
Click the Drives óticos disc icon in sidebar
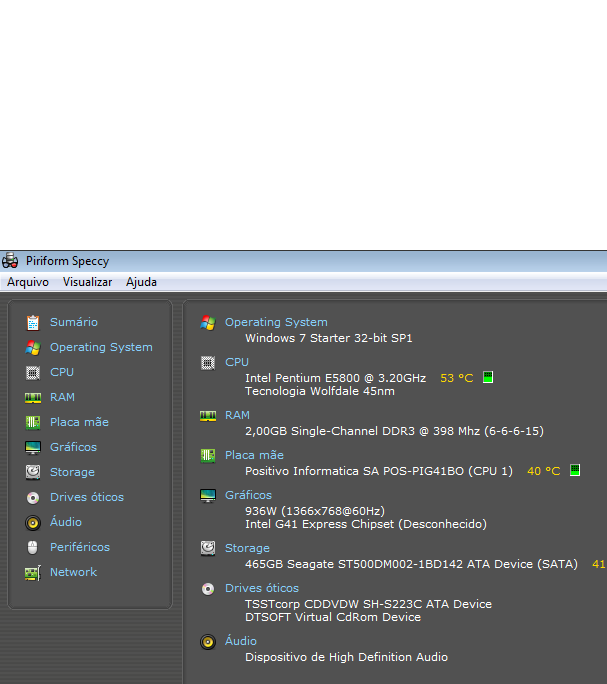coord(33,498)
